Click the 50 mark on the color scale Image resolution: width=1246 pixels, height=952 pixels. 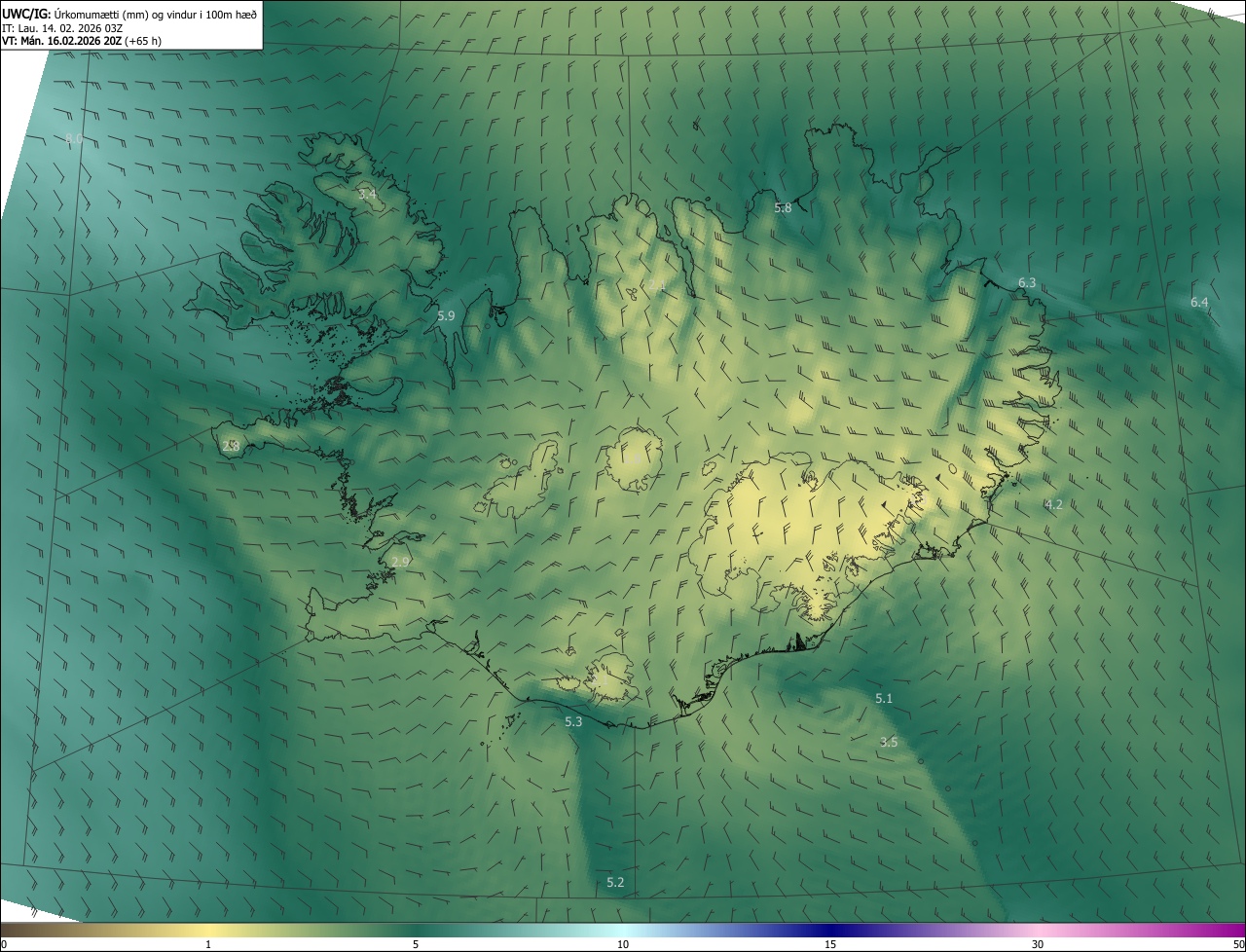pos(1238,945)
